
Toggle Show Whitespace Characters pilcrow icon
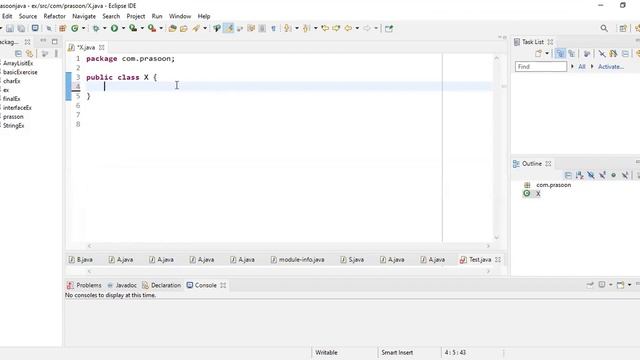click(273, 28)
